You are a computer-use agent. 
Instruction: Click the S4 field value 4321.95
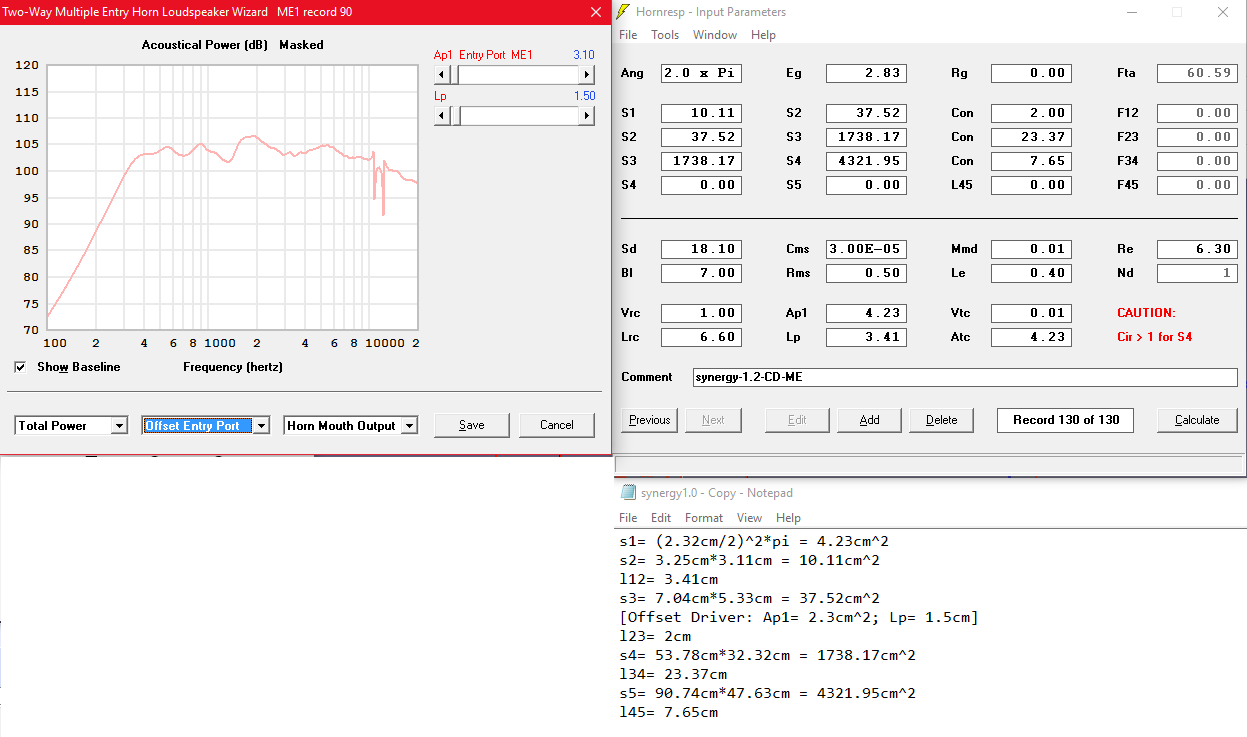click(866, 161)
